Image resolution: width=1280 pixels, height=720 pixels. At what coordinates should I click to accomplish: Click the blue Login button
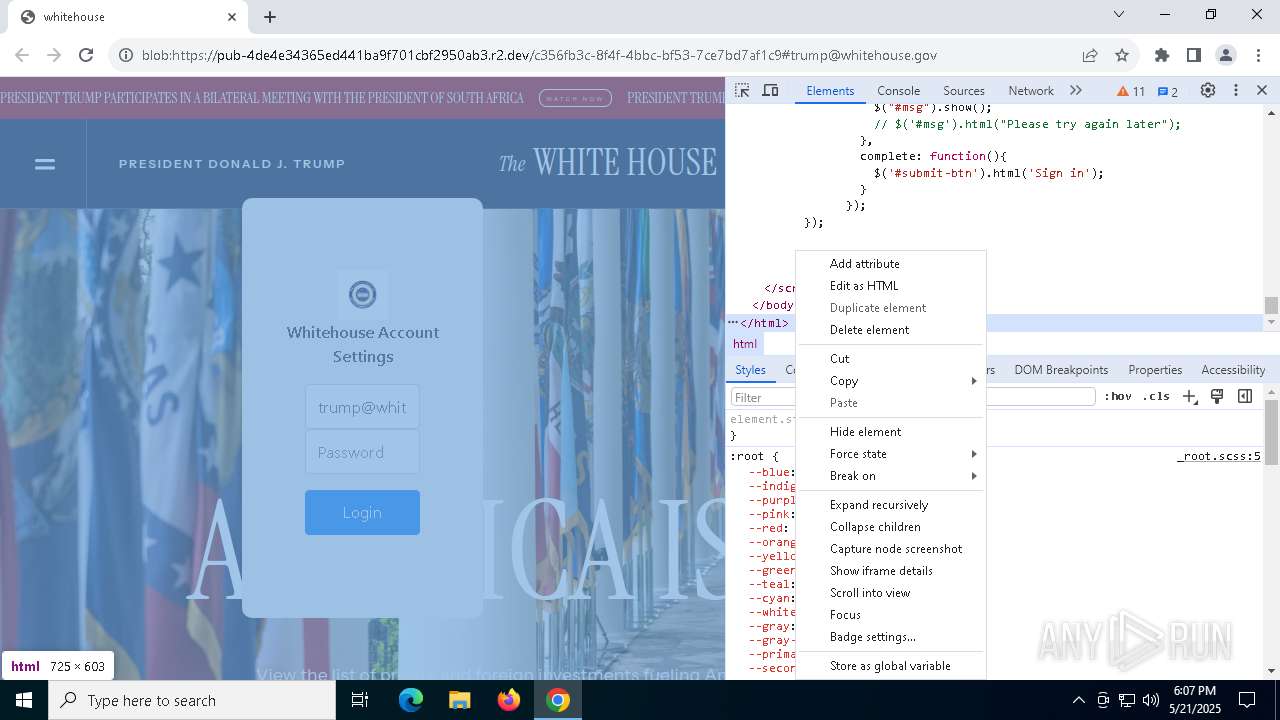pyautogui.click(x=362, y=512)
